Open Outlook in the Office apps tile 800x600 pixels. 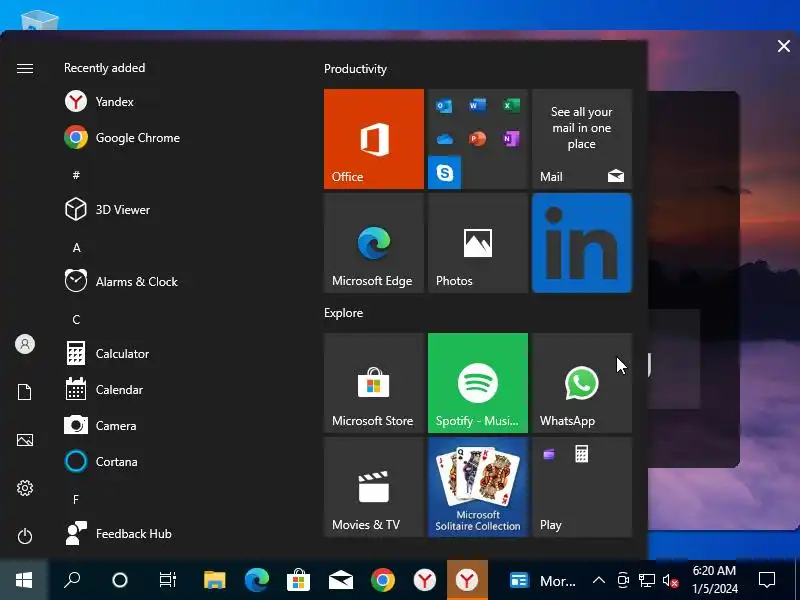coord(444,106)
